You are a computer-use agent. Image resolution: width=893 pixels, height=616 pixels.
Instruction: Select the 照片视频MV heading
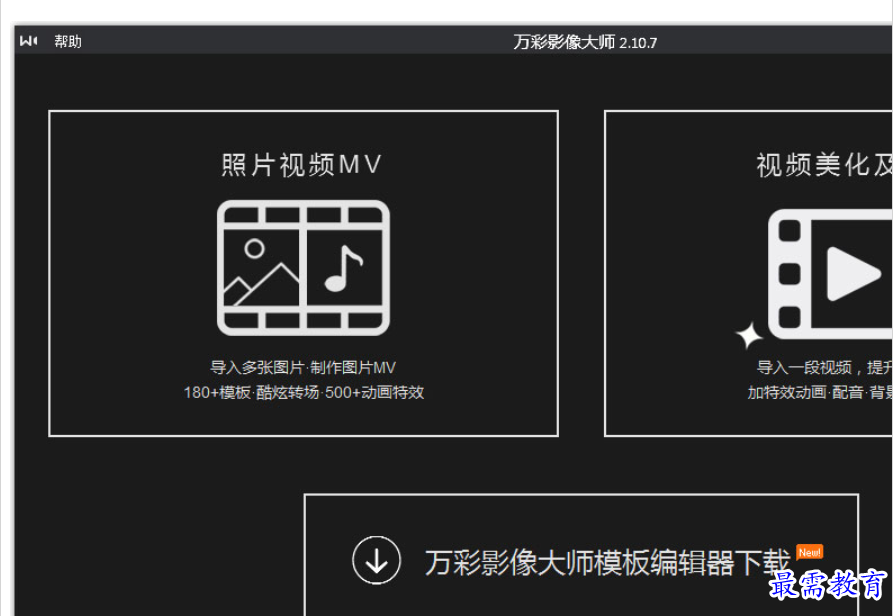[x=301, y=165]
